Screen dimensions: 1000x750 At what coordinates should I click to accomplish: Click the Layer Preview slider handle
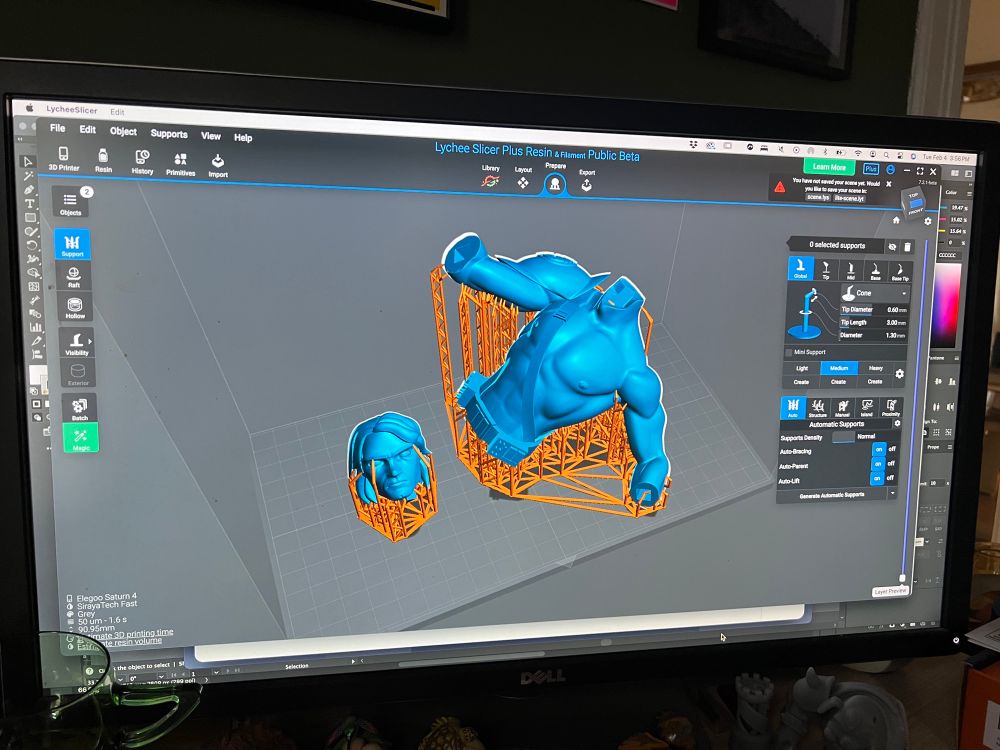(902, 578)
